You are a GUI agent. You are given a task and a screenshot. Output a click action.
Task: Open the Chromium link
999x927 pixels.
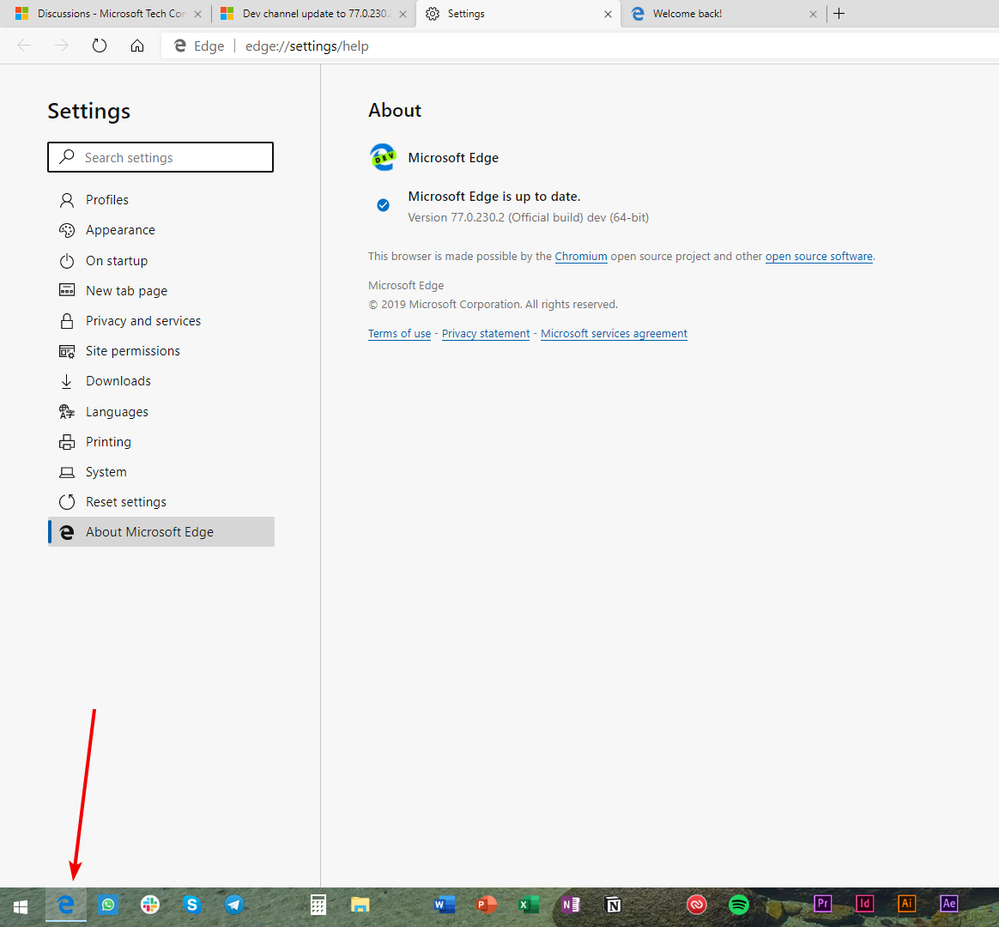[x=581, y=256]
